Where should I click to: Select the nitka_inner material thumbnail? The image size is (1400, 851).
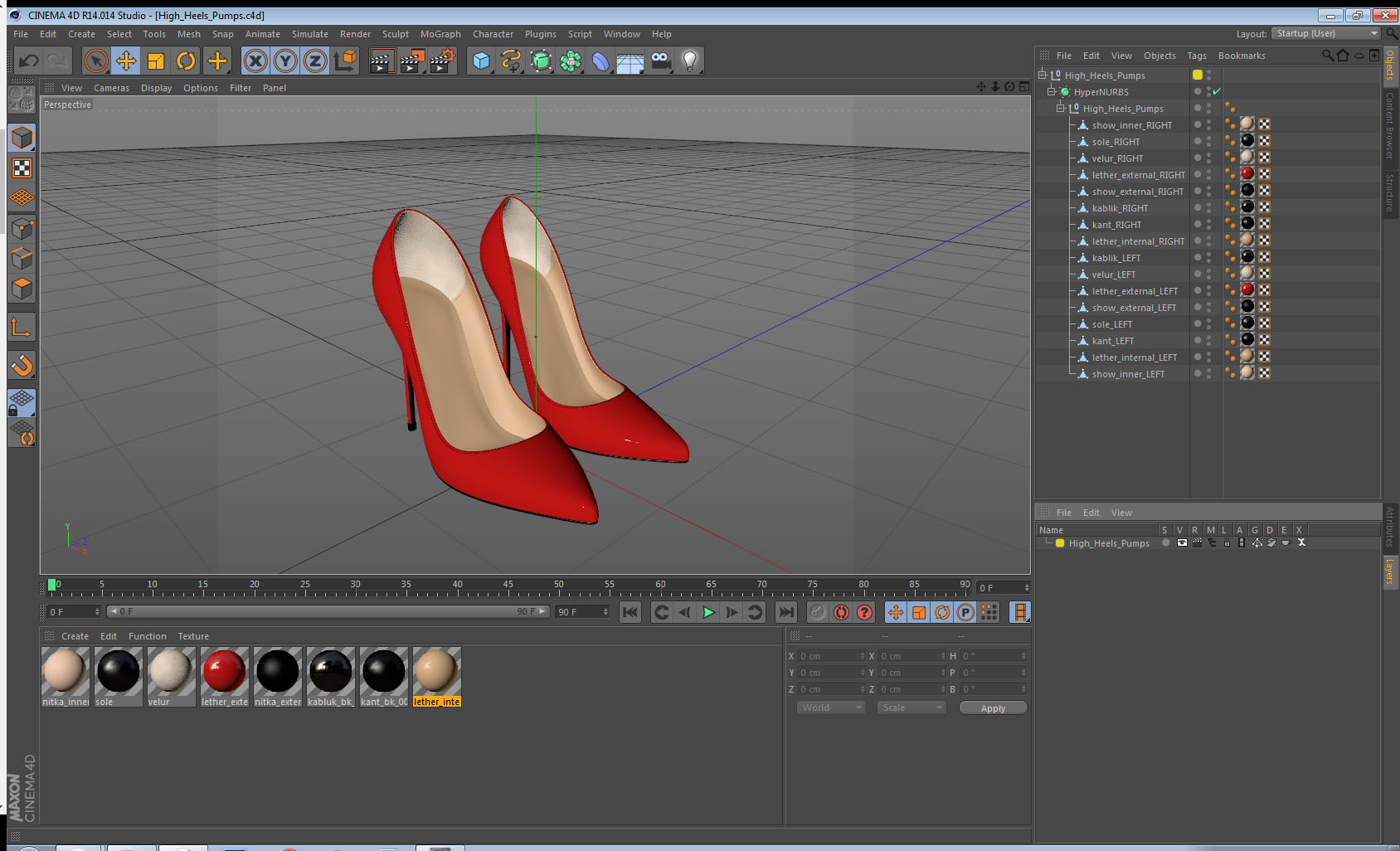click(65, 671)
